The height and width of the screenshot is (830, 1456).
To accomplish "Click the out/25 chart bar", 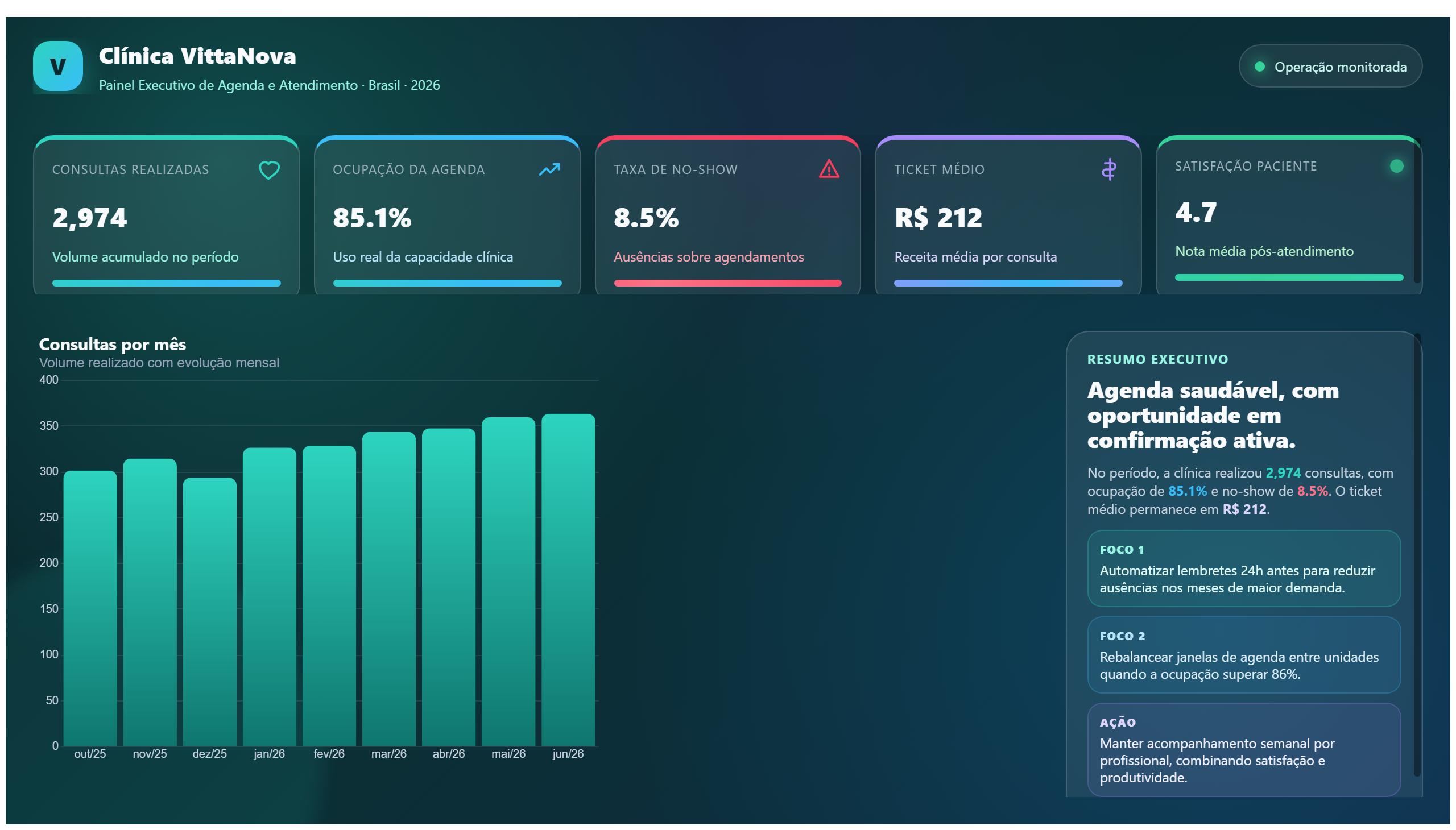I will click(x=90, y=608).
